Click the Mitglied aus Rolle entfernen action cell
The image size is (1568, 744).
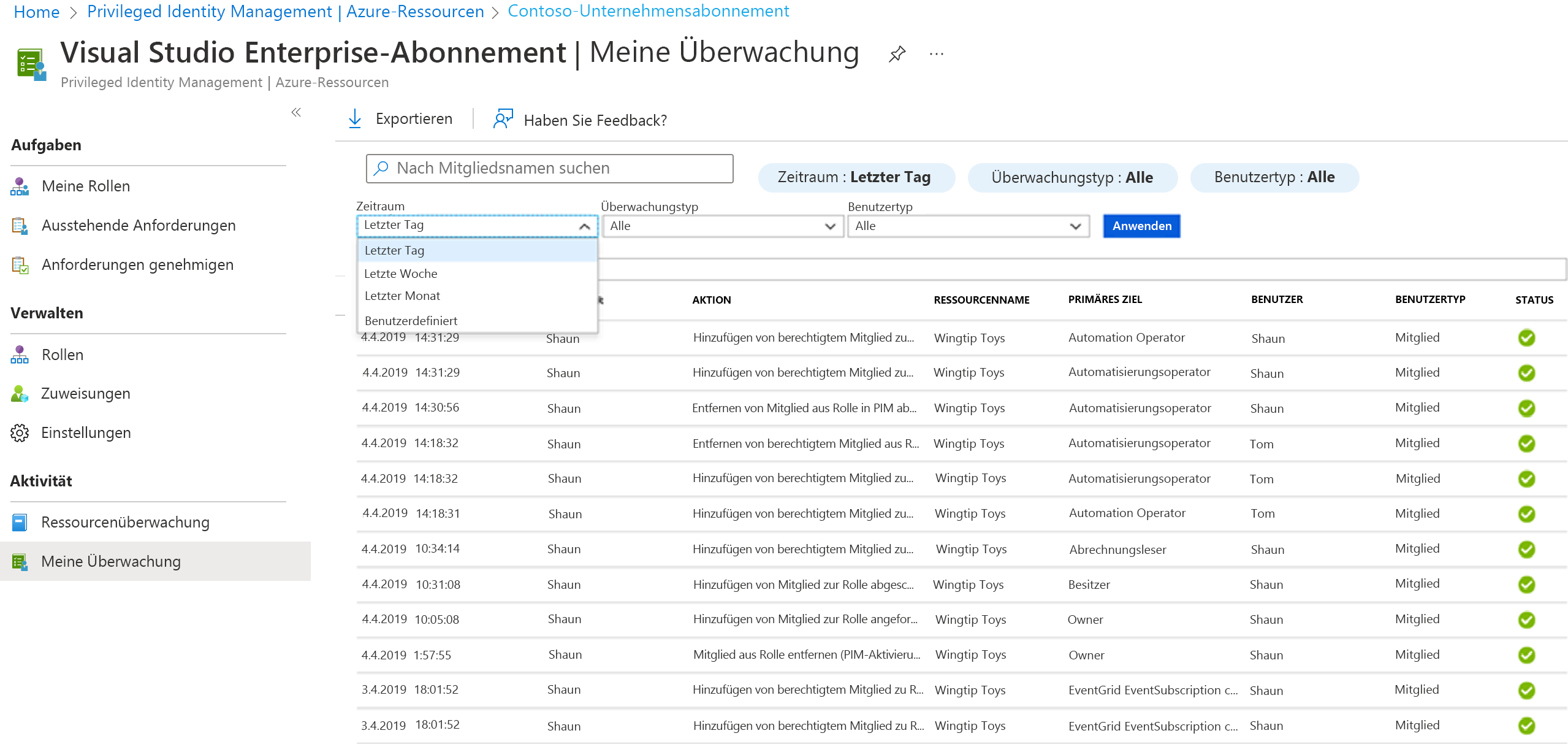click(x=807, y=655)
